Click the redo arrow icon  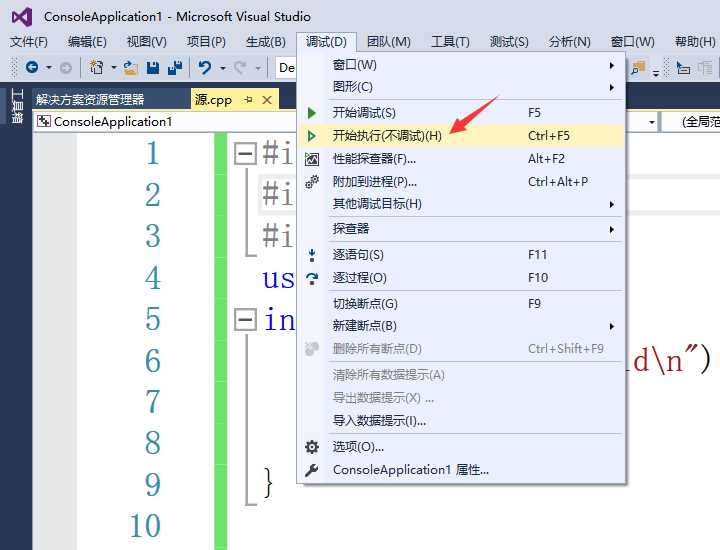[x=240, y=68]
